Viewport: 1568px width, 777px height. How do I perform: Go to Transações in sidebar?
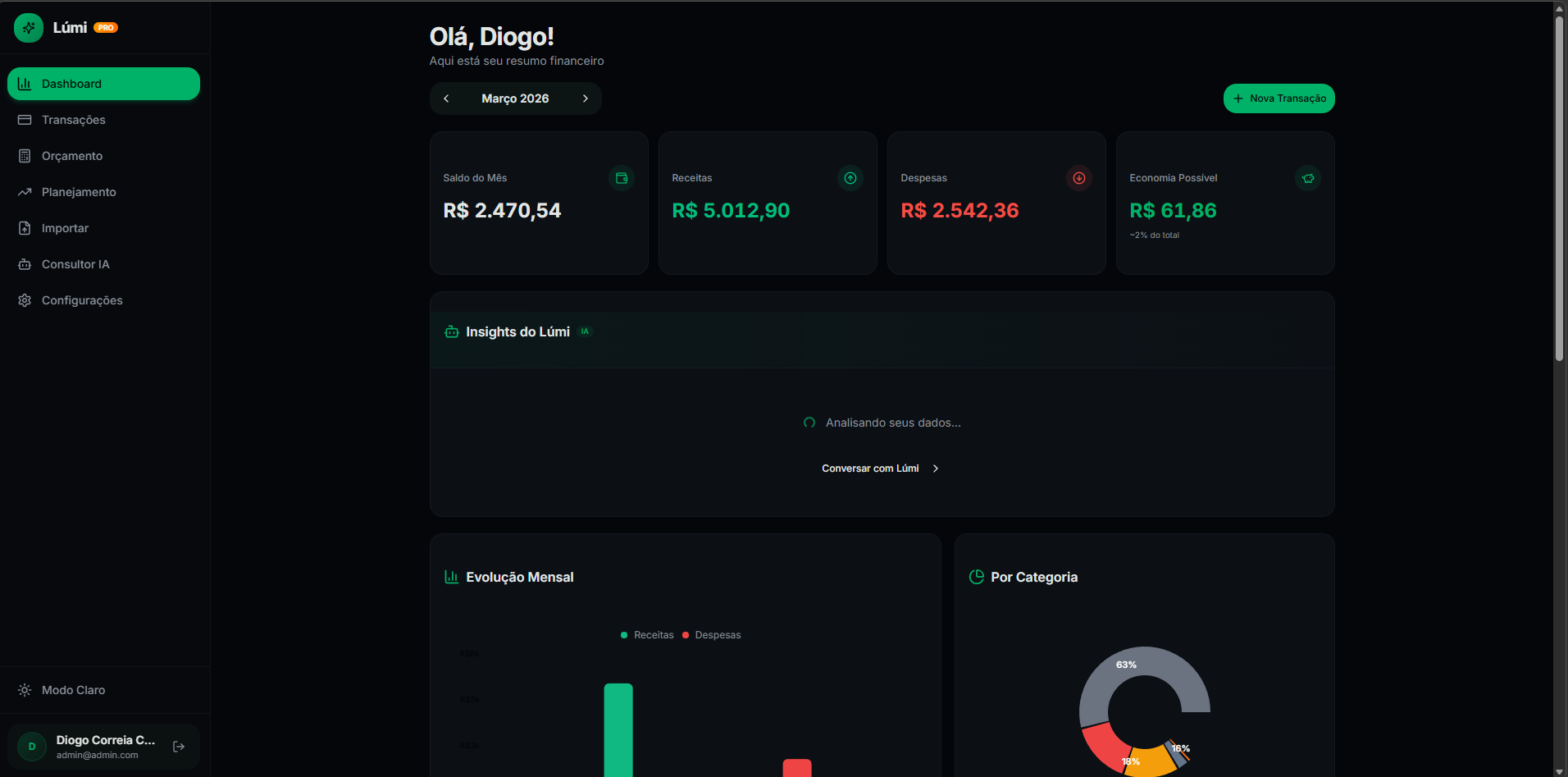pyautogui.click(x=103, y=120)
